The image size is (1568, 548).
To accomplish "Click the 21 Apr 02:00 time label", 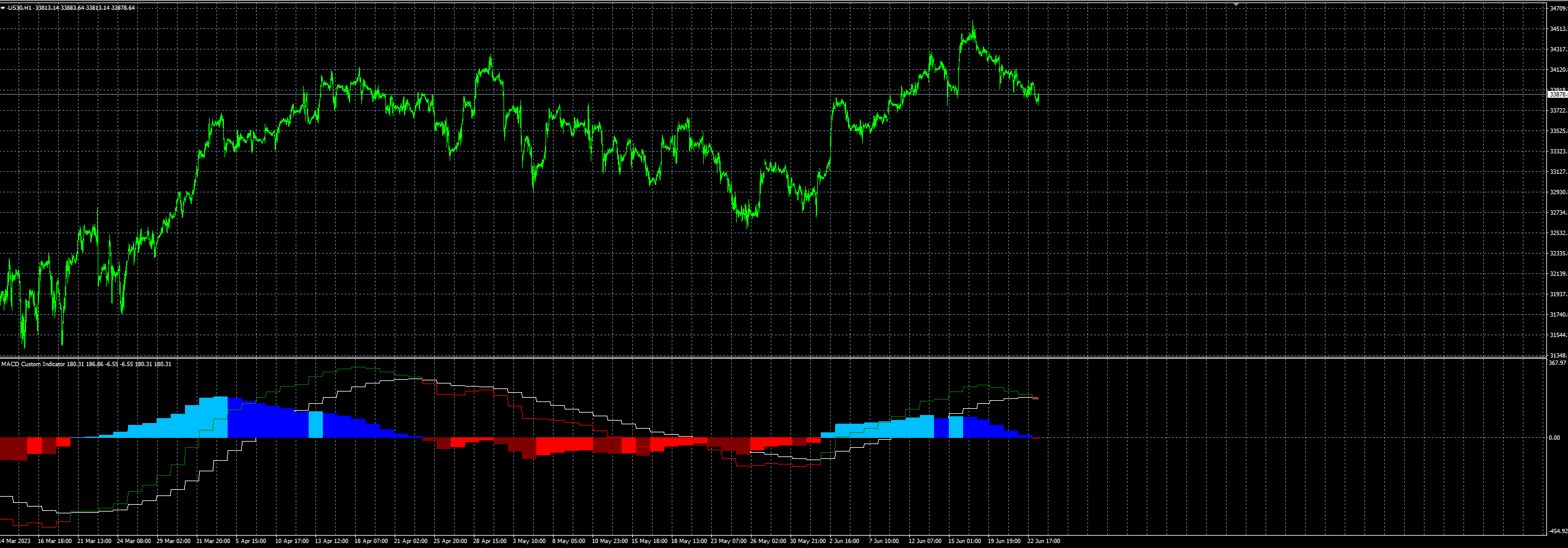I will (411, 541).
